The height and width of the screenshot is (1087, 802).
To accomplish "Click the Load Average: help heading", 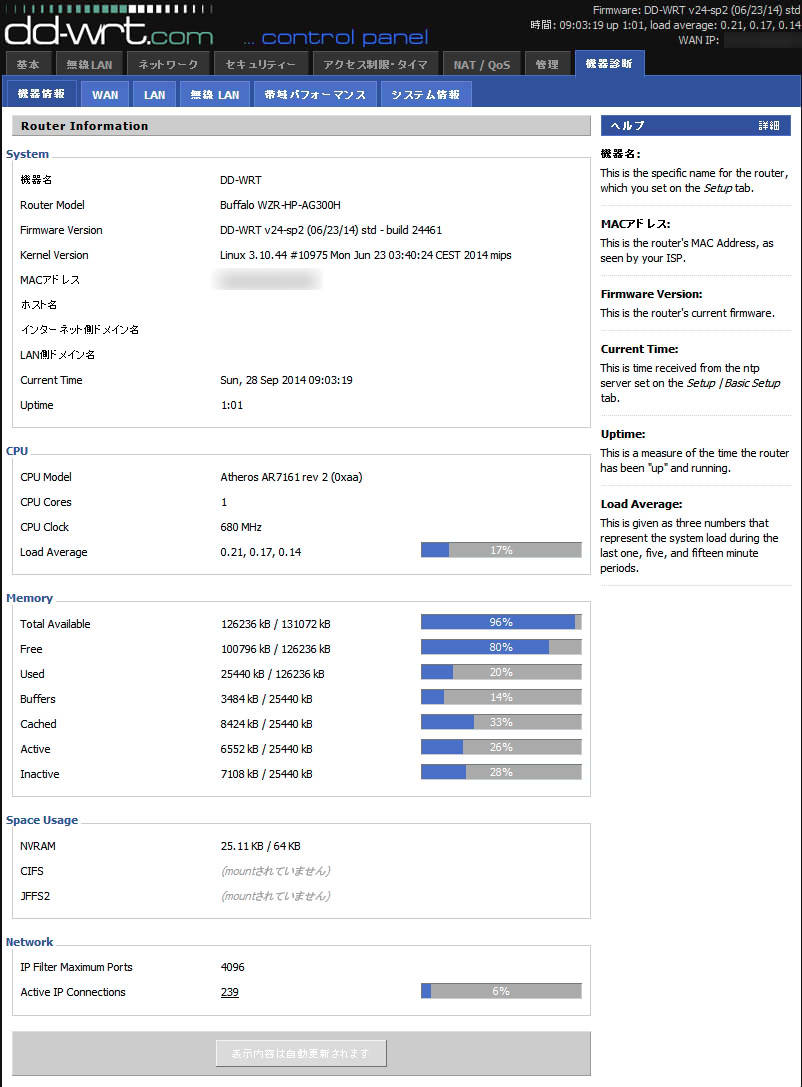I will [641, 504].
